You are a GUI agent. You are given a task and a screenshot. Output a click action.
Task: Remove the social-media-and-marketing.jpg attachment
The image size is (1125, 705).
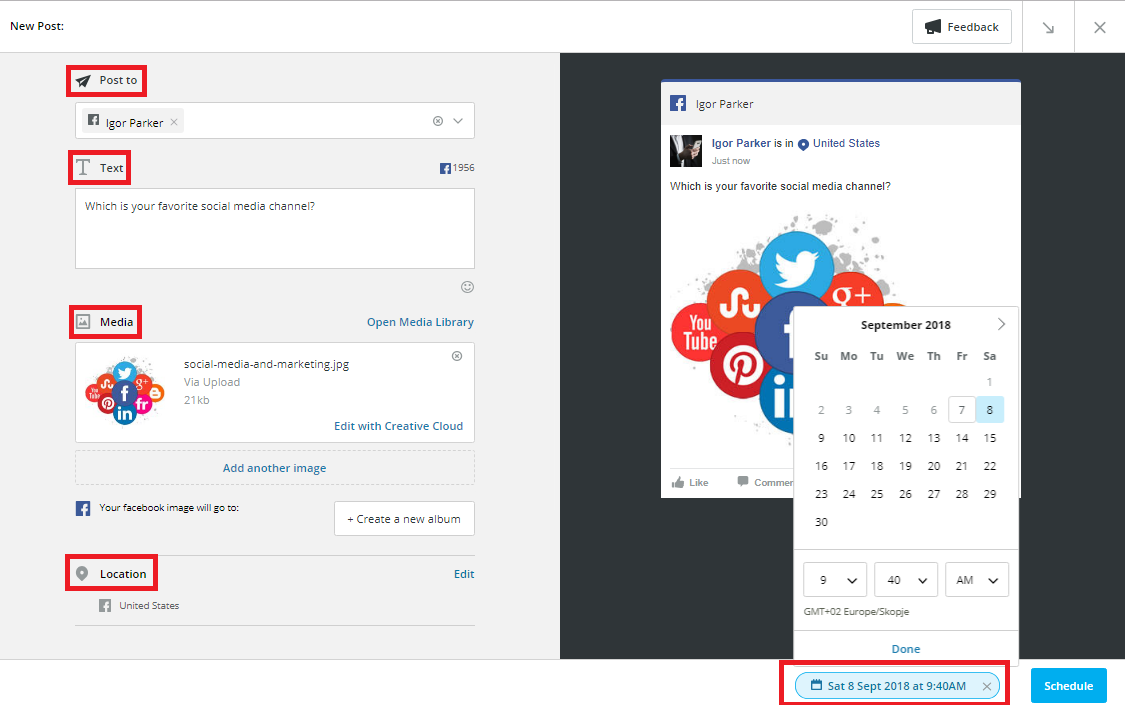tap(457, 356)
